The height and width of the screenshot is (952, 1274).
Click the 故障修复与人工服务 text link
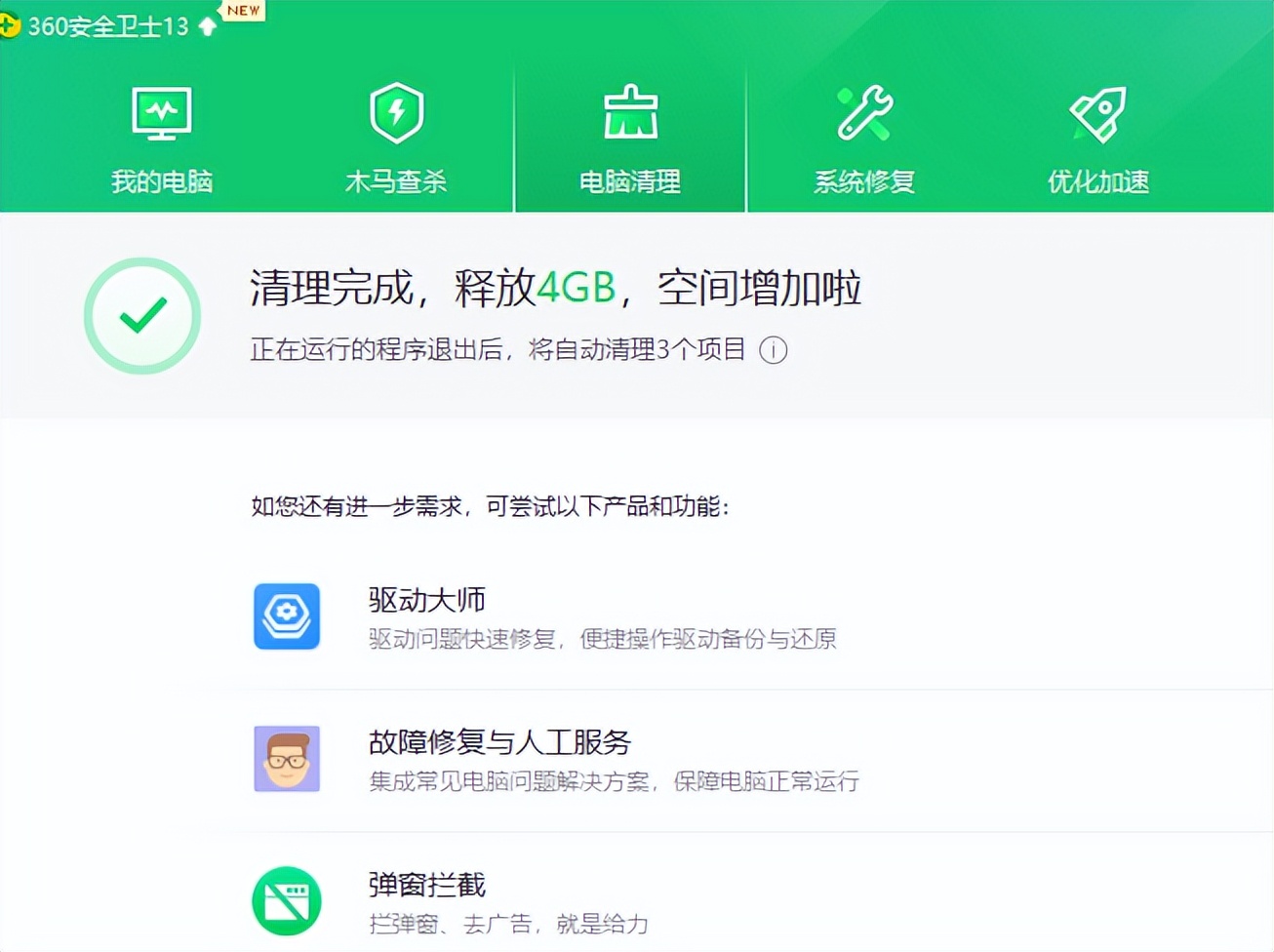[x=499, y=742]
